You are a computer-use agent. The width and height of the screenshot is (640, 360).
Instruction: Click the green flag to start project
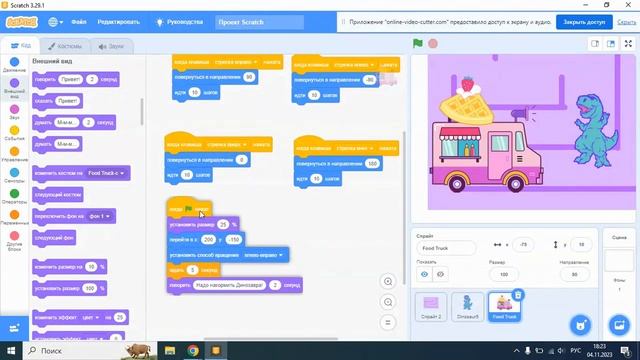(x=418, y=43)
